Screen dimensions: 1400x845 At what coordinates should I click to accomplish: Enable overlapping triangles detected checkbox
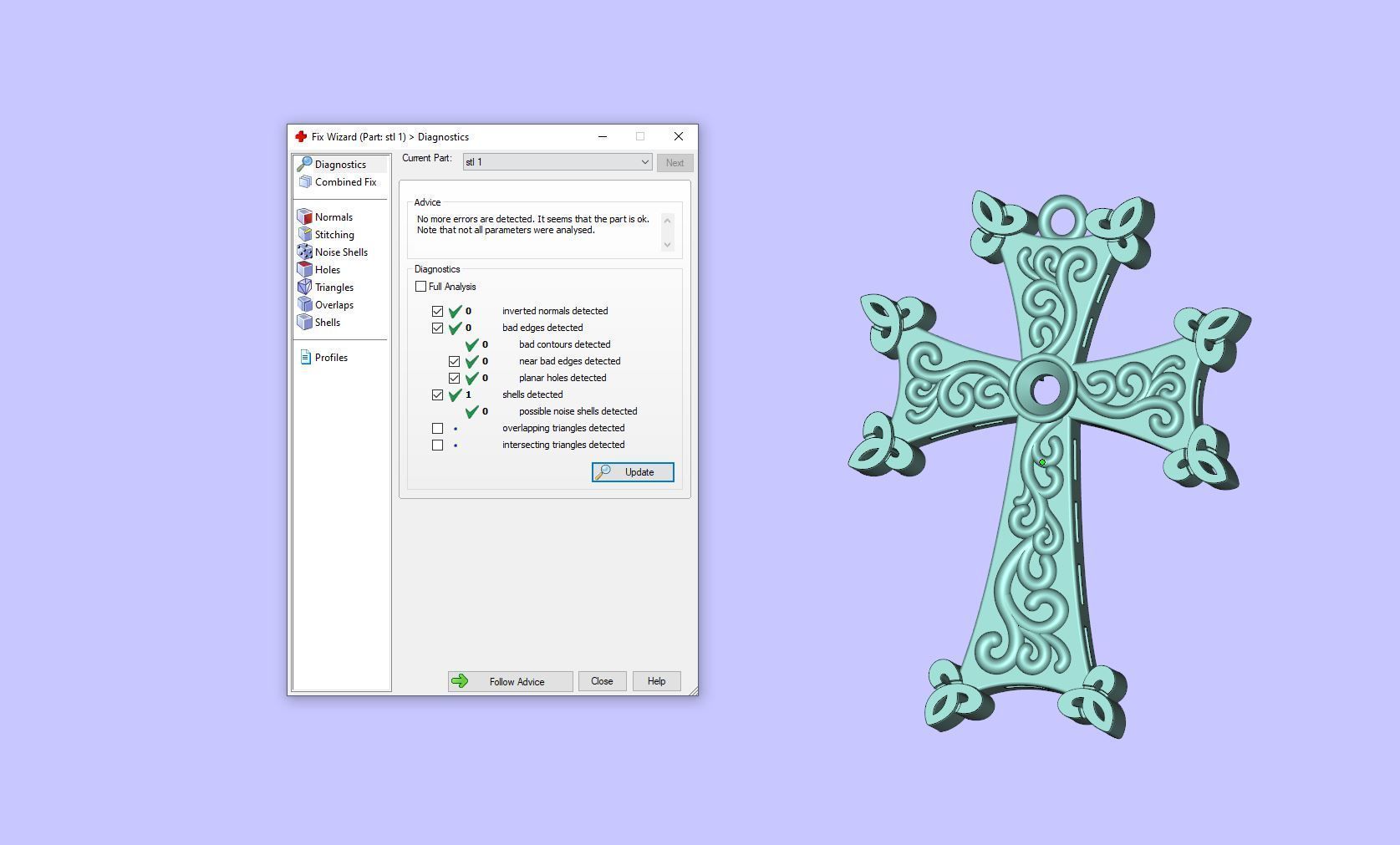tap(437, 428)
